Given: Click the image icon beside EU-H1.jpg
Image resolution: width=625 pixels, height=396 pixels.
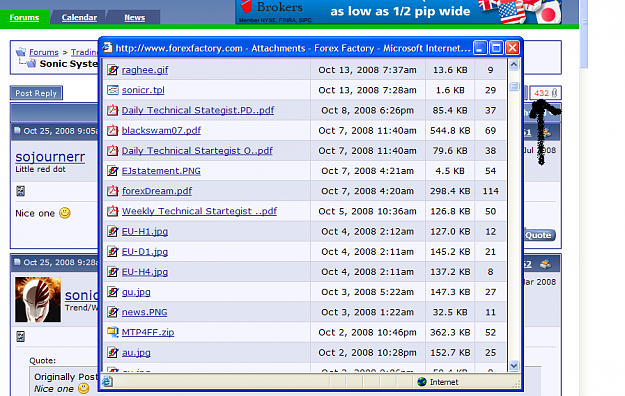Looking at the screenshot, I should [112, 231].
